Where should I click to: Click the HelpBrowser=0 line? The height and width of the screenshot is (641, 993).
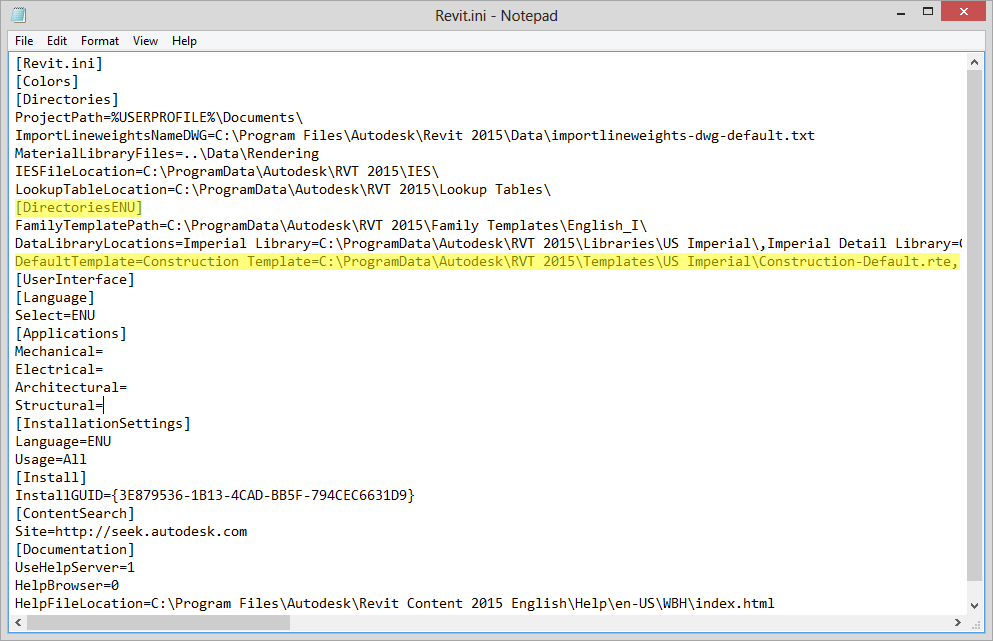pos(67,586)
